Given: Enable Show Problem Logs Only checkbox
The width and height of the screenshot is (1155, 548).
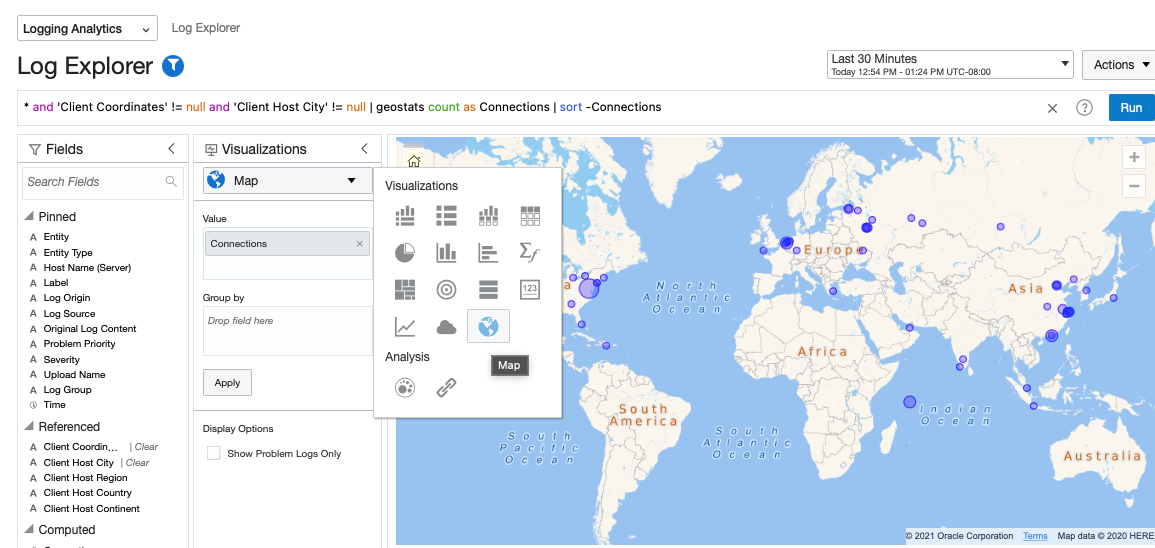Looking at the screenshot, I should (214, 453).
